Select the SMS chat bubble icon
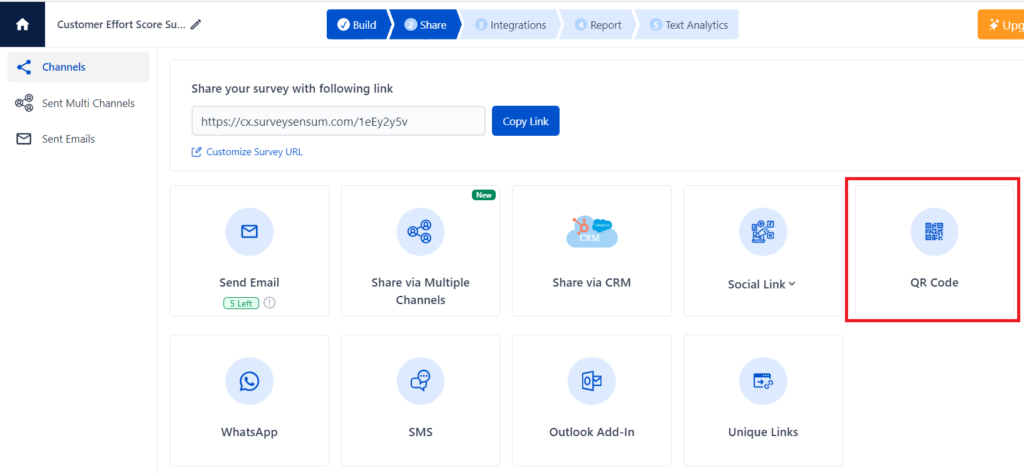The height and width of the screenshot is (473, 1024). (420, 381)
